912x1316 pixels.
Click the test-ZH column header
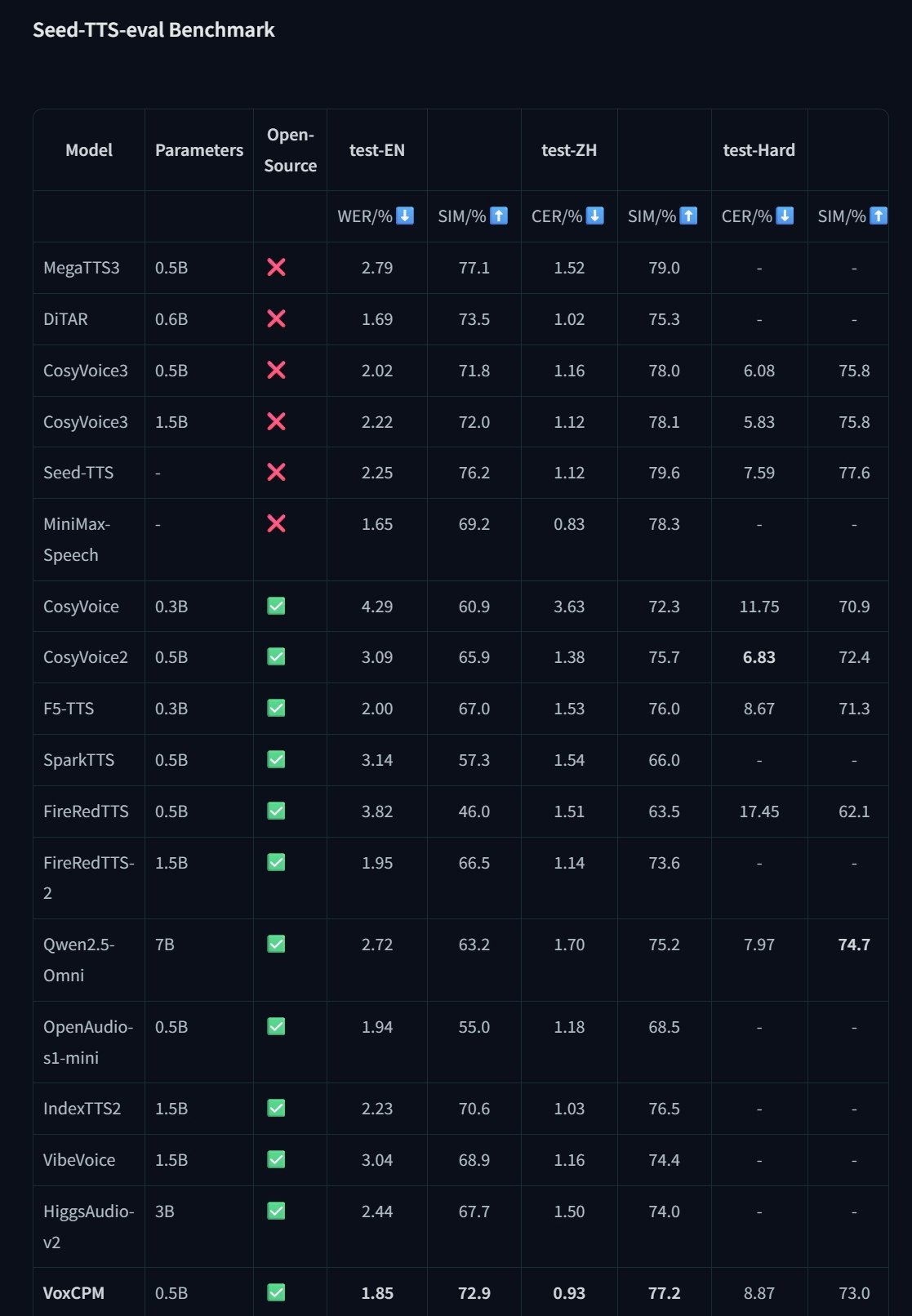[x=569, y=150]
